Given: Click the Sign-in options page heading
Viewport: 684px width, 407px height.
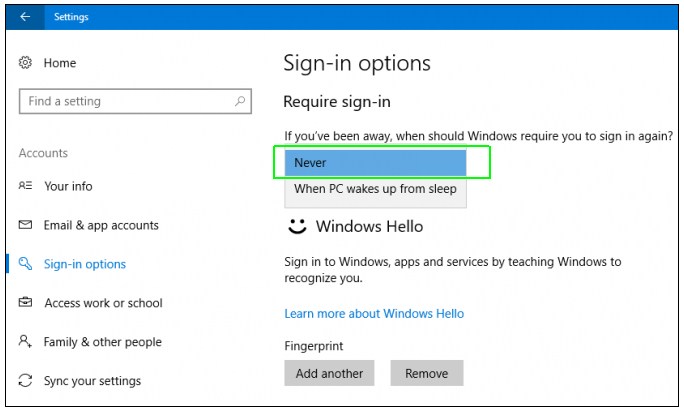Looking at the screenshot, I should 357,64.
